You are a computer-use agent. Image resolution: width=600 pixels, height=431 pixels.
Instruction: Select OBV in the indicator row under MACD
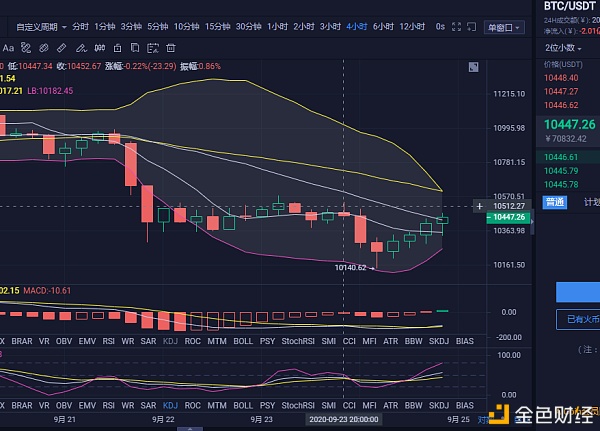tap(64, 341)
